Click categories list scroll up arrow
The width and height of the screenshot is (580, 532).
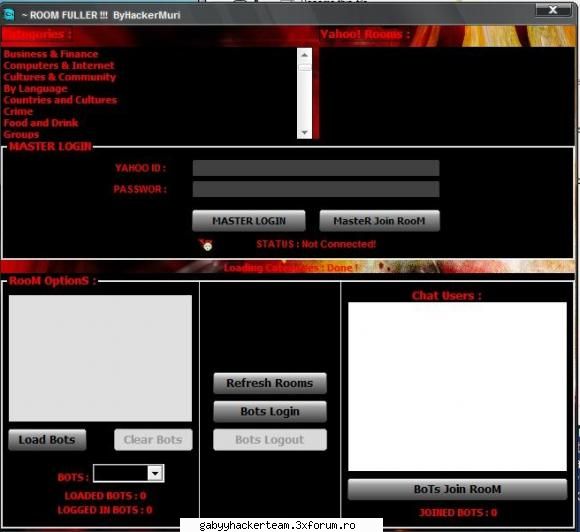point(304,55)
